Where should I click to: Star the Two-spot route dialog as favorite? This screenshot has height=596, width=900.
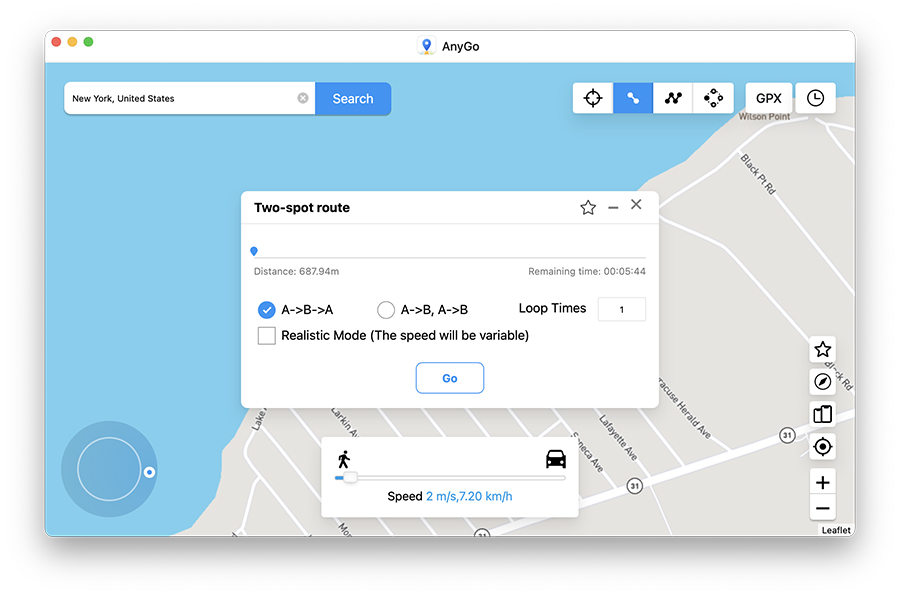588,205
